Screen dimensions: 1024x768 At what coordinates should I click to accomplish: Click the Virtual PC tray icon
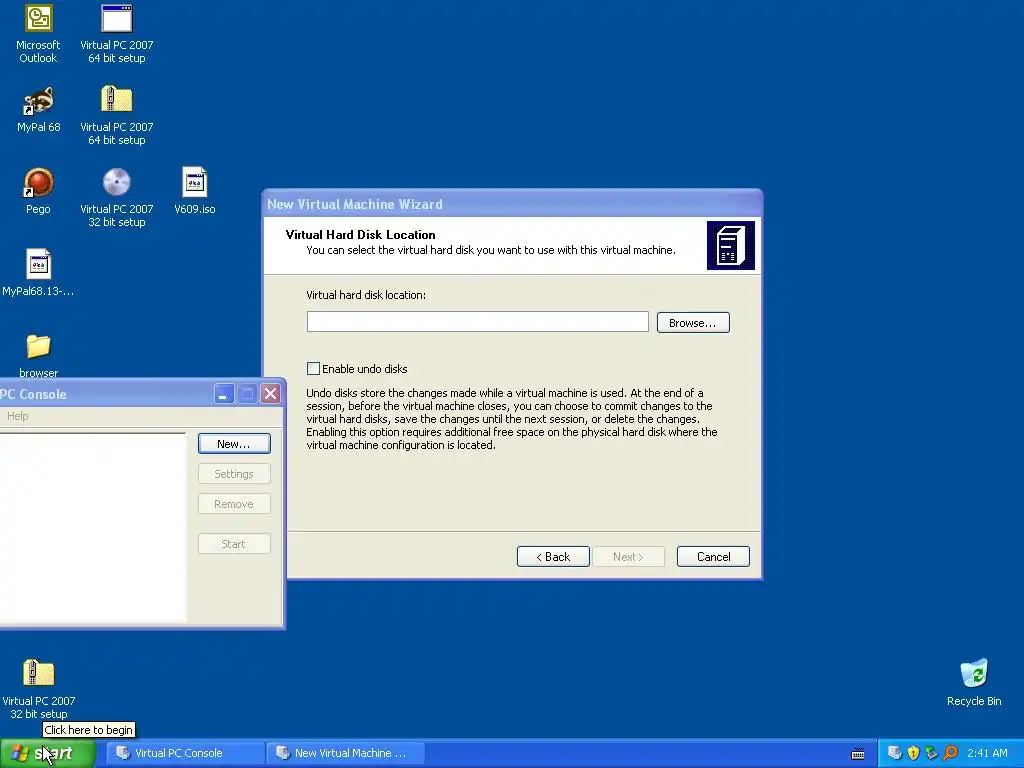click(x=895, y=753)
